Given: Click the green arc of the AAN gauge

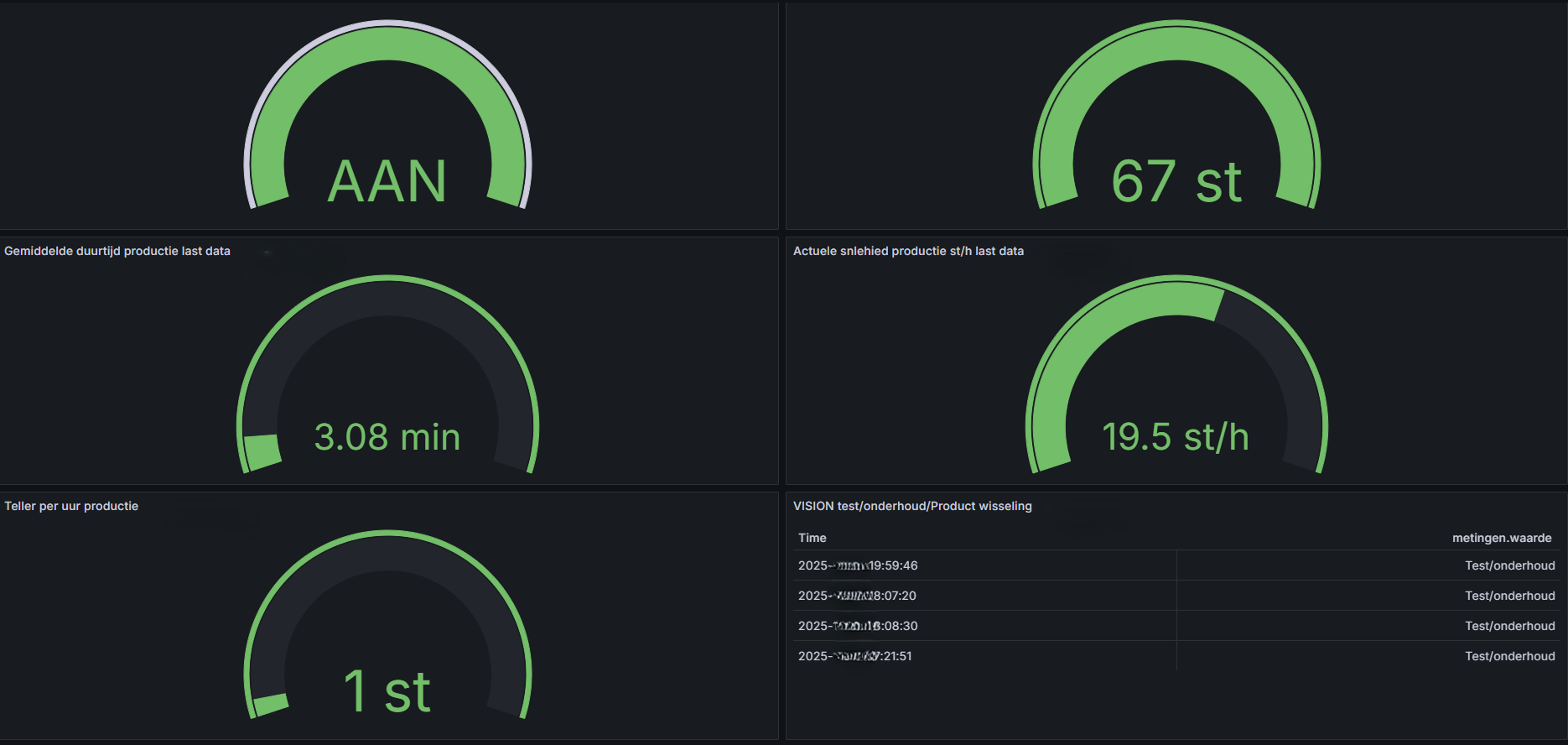Looking at the screenshot, I should pyautogui.click(x=387, y=45).
